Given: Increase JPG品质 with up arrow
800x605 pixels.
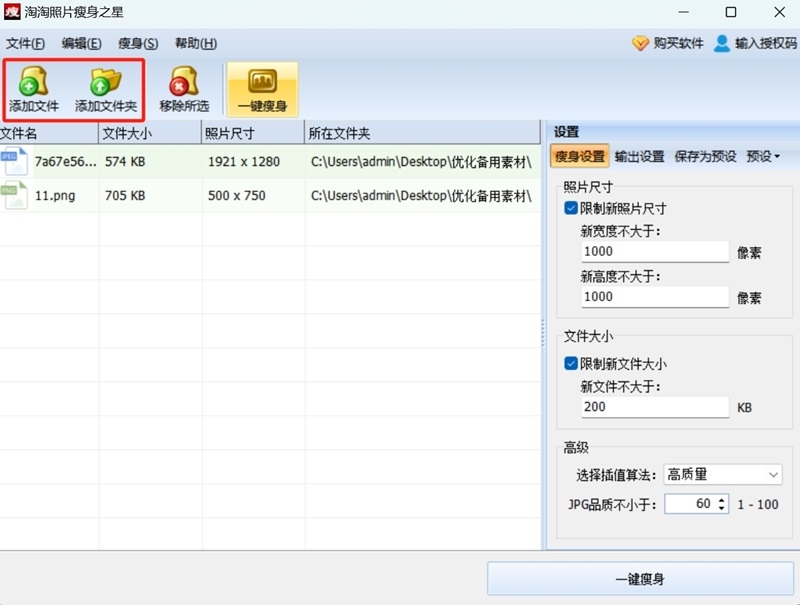Looking at the screenshot, I should click(721, 500).
